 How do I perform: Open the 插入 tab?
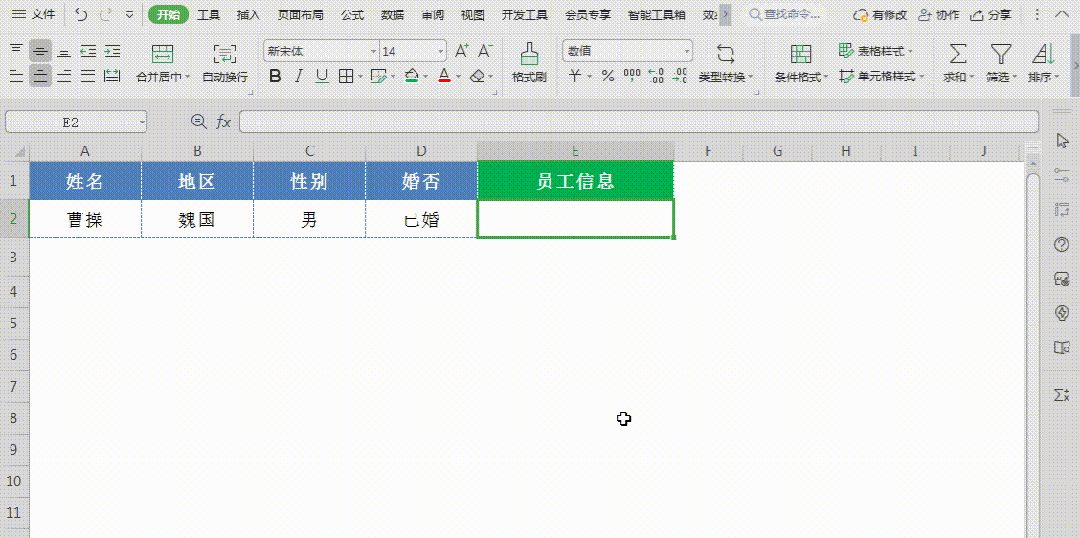coord(247,14)
